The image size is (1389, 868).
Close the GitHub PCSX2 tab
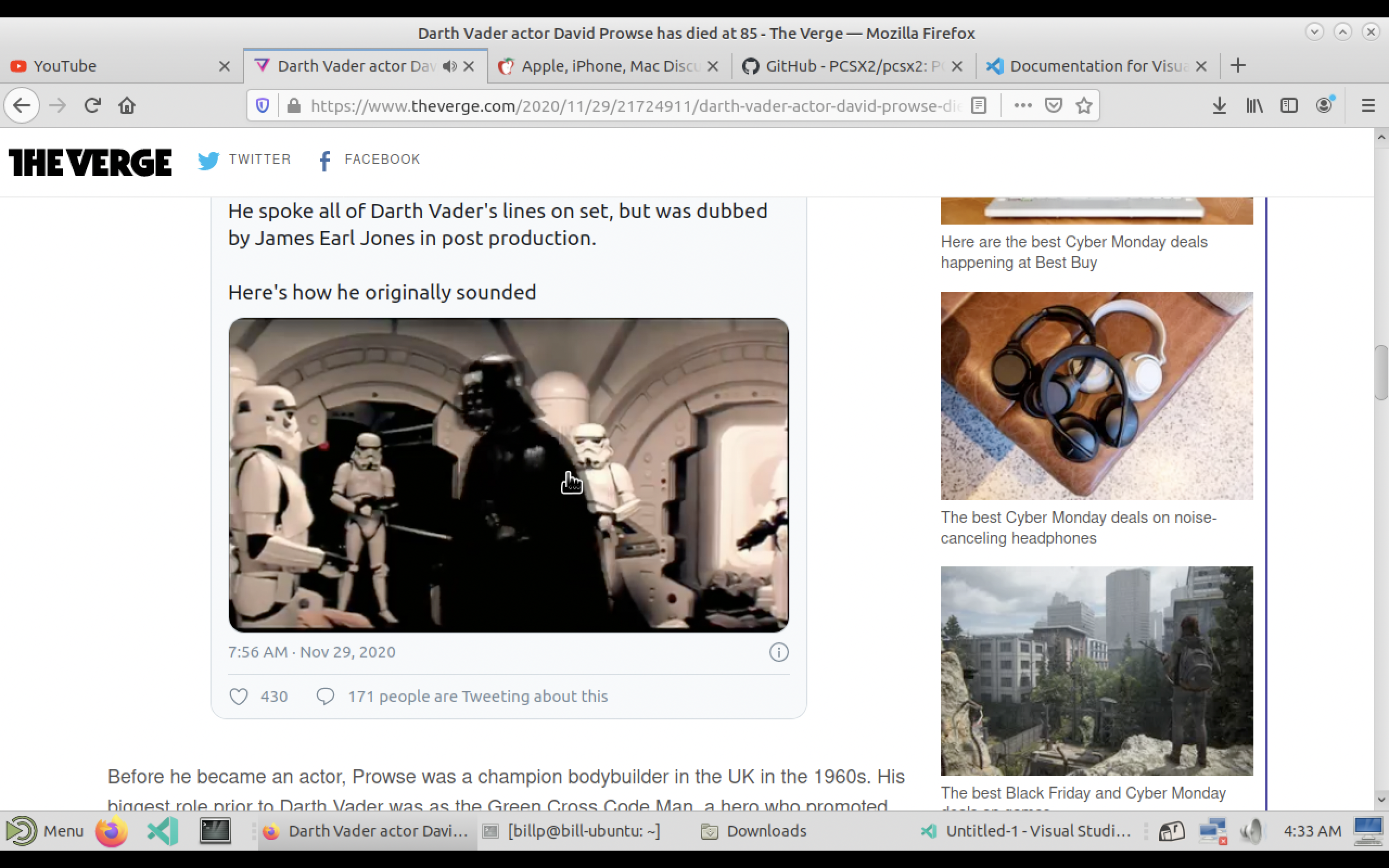(957, 66)
